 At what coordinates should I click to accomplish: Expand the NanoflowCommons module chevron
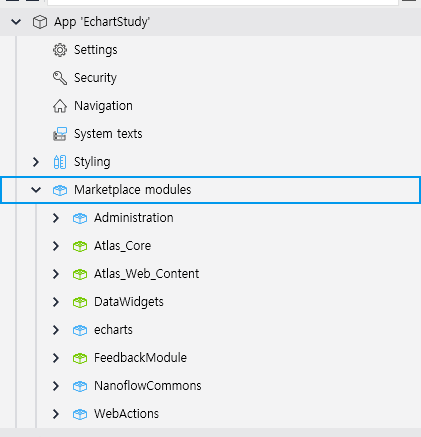[56, 386]
